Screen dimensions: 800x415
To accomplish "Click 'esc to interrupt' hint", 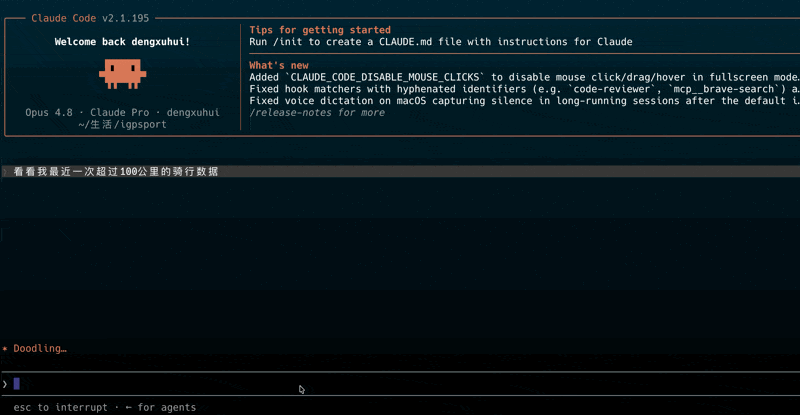I will point(61,407).
